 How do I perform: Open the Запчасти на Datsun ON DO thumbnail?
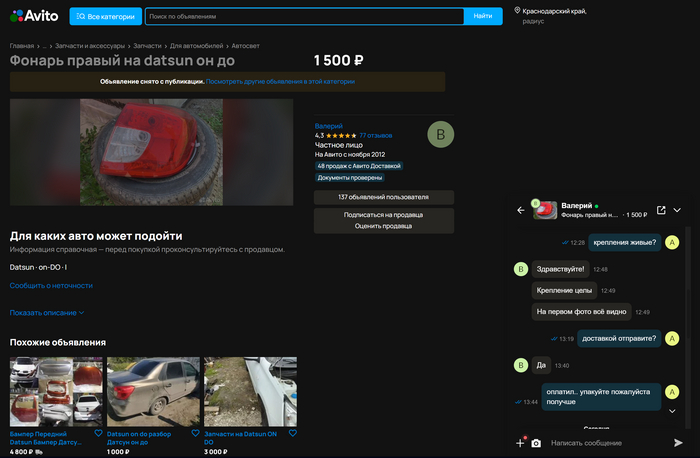(x=250, y=392)
